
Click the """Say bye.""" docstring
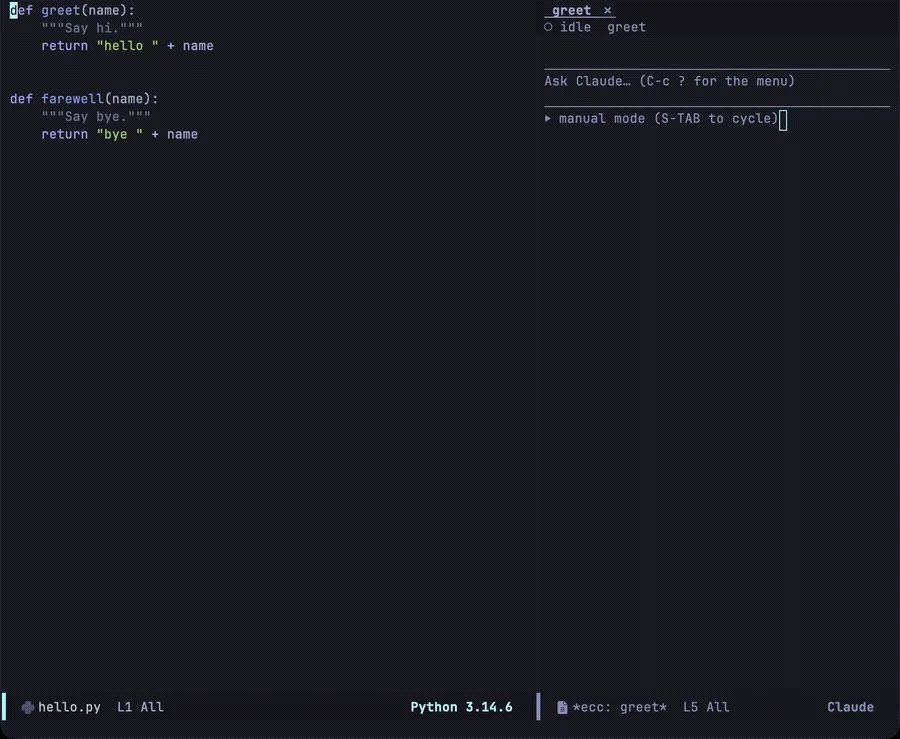96,116
